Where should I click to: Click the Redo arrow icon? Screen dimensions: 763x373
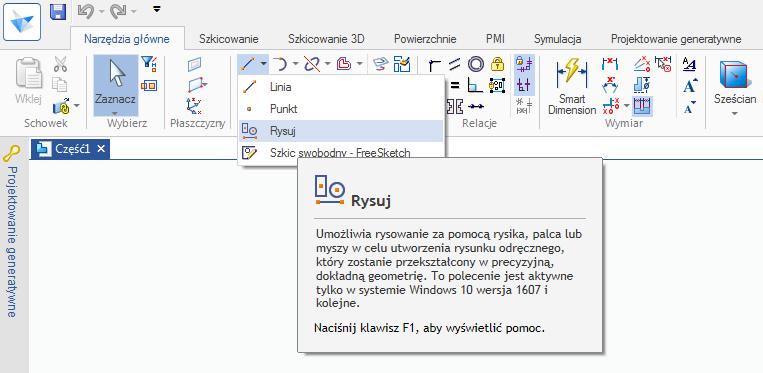click(118, 11)
